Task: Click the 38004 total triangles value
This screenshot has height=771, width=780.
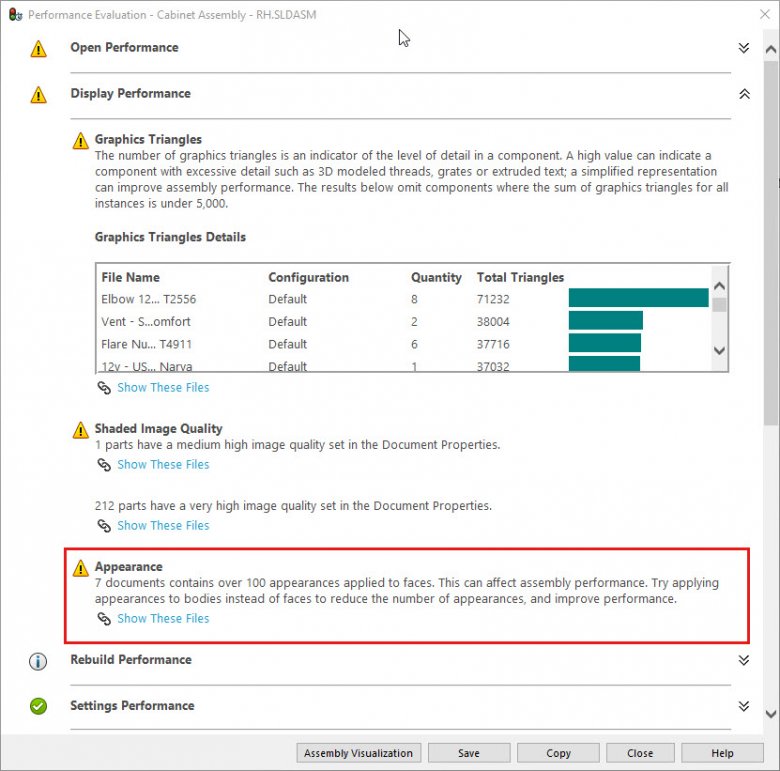Action: tap(493, 322)
